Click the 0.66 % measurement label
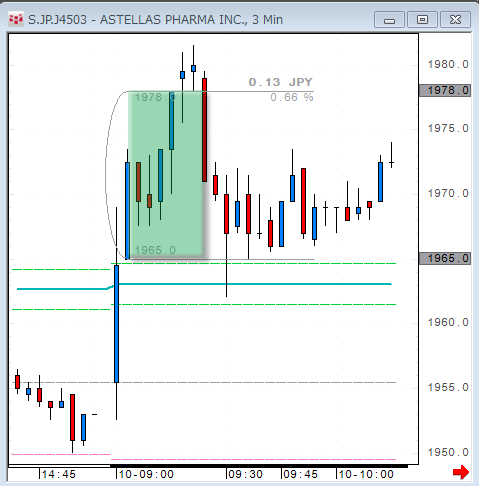 click(x=292, y=97)
